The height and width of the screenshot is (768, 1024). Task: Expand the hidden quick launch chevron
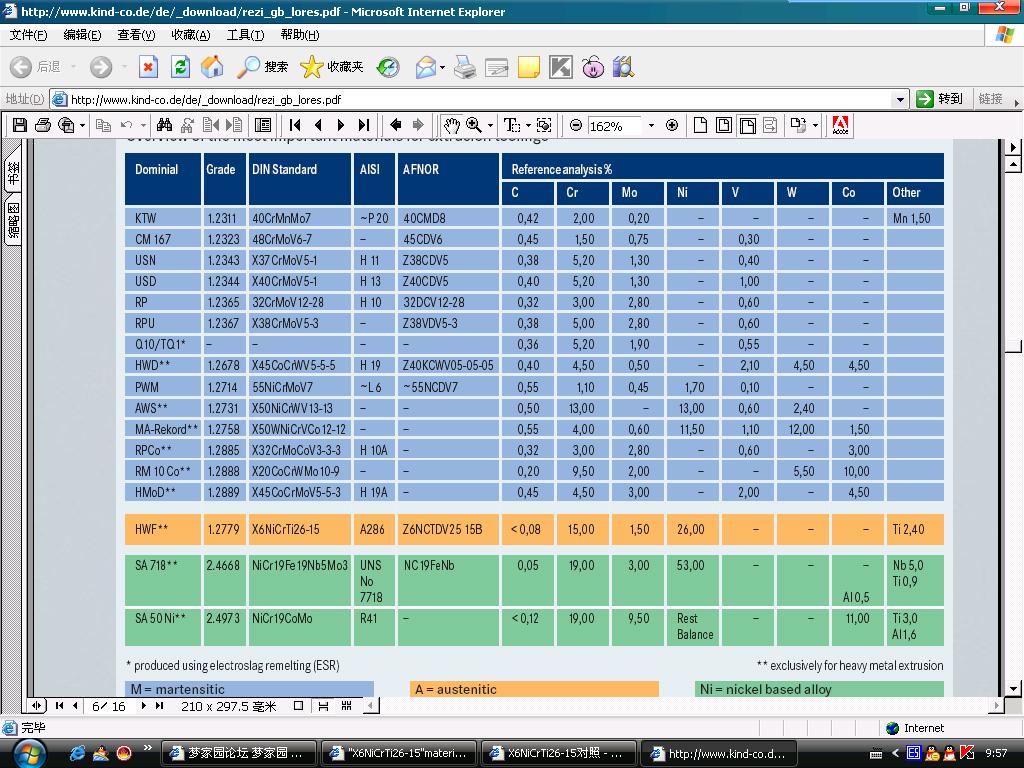148,748
